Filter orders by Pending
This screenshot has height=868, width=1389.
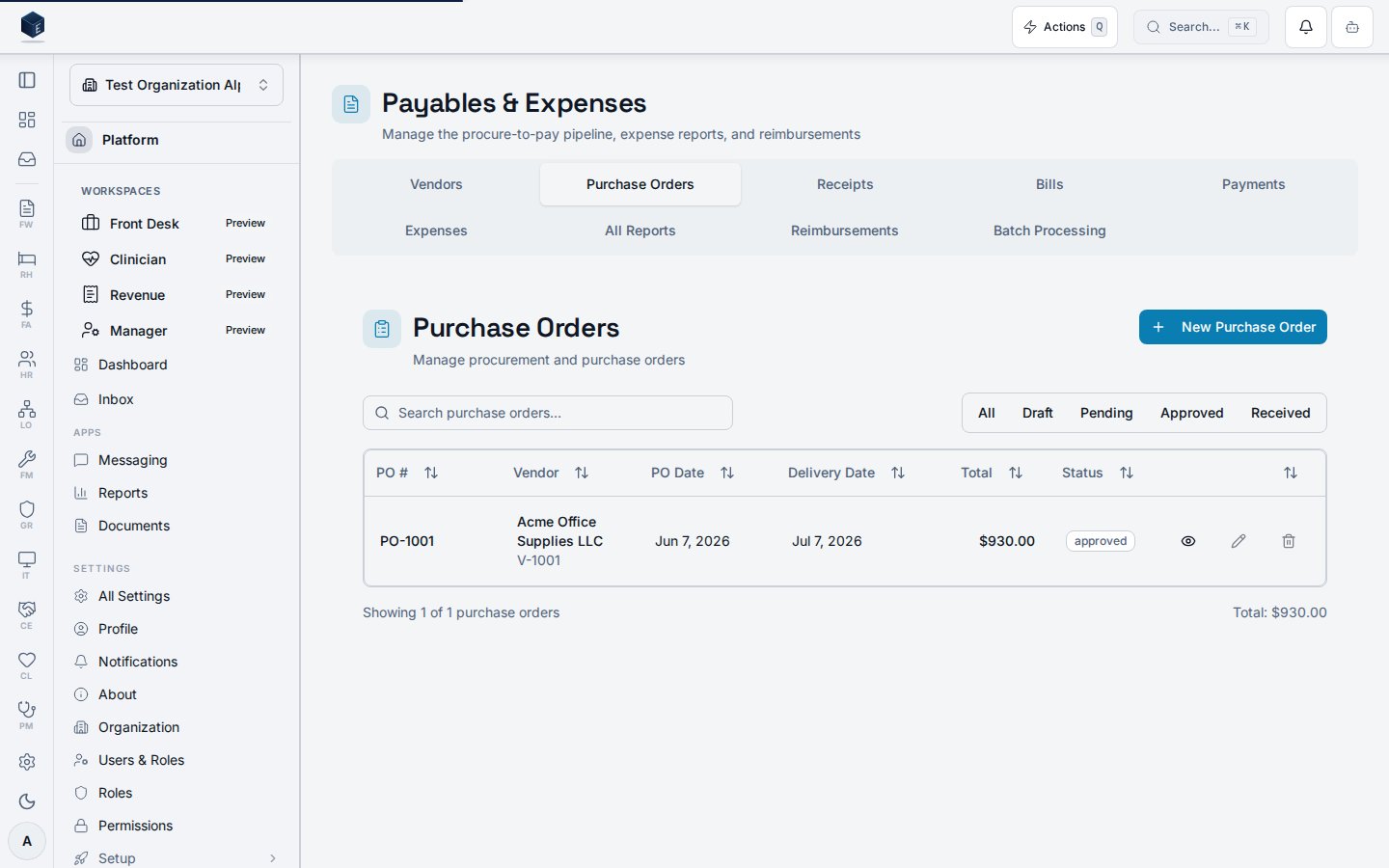click(x=1106, y=413)
